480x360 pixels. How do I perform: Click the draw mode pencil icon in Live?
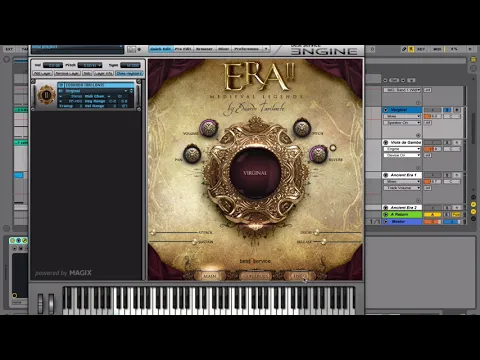point(404,49)
